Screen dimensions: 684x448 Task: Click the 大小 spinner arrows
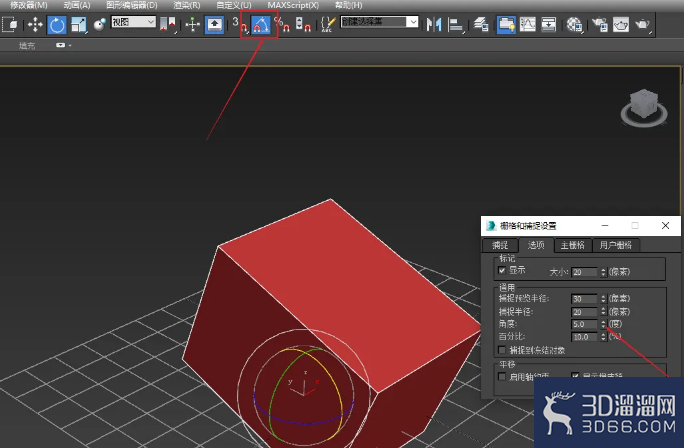(603, 272)
